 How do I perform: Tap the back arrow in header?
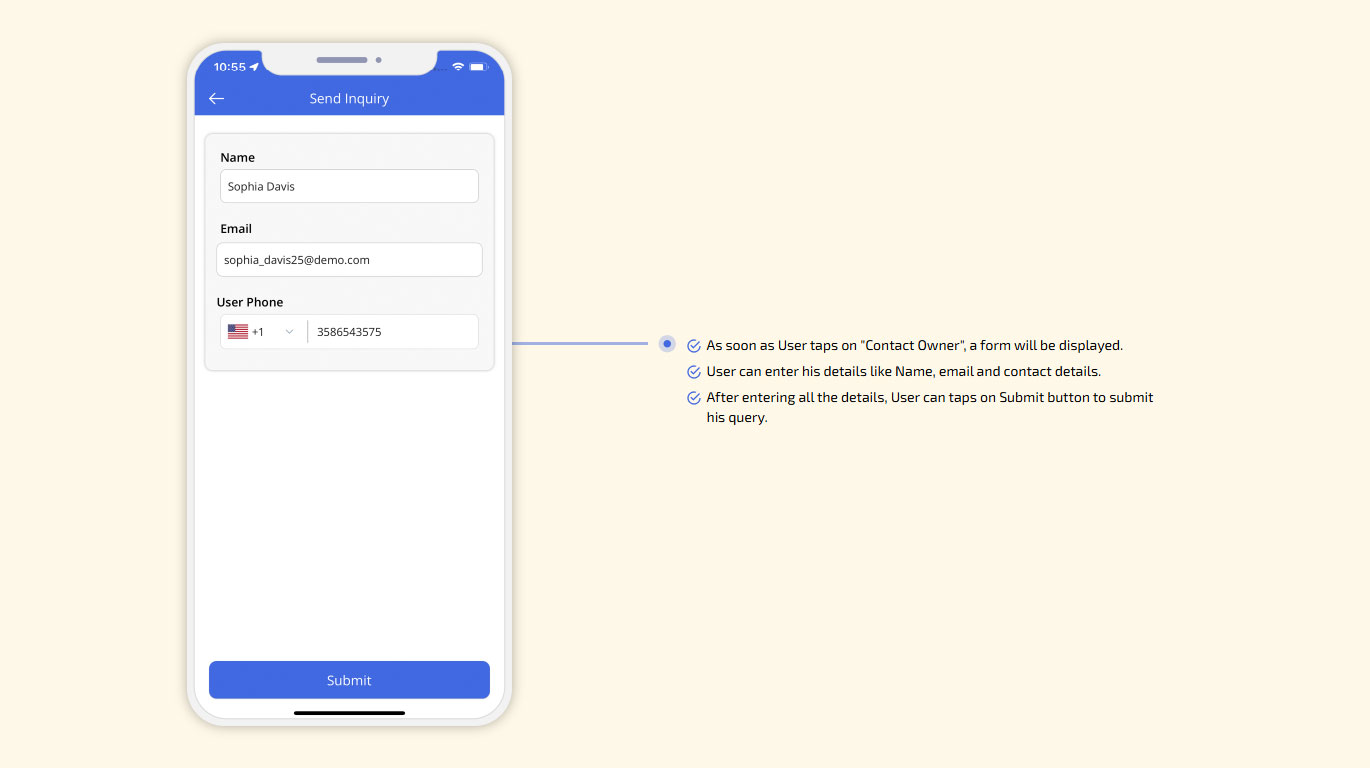click(x=216, y=98)
